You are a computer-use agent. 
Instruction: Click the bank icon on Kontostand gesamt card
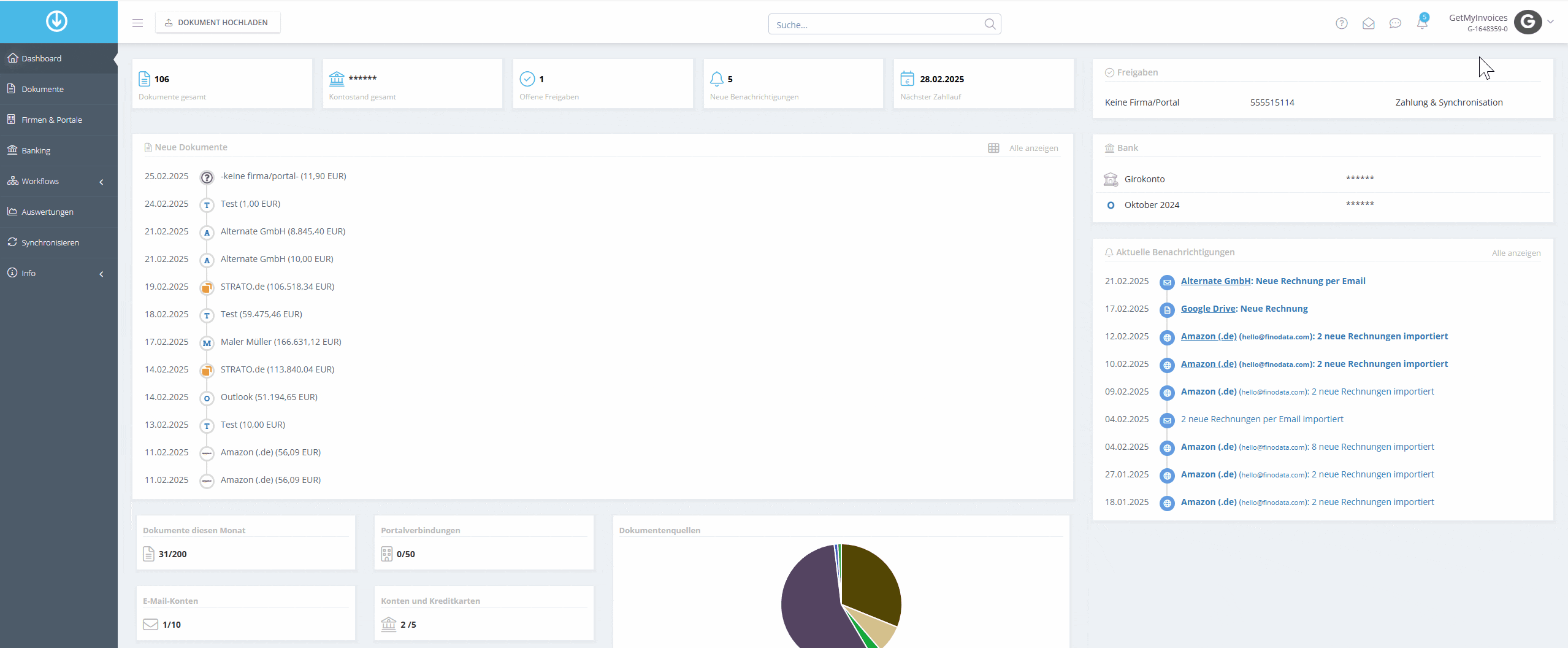(337, 79)
